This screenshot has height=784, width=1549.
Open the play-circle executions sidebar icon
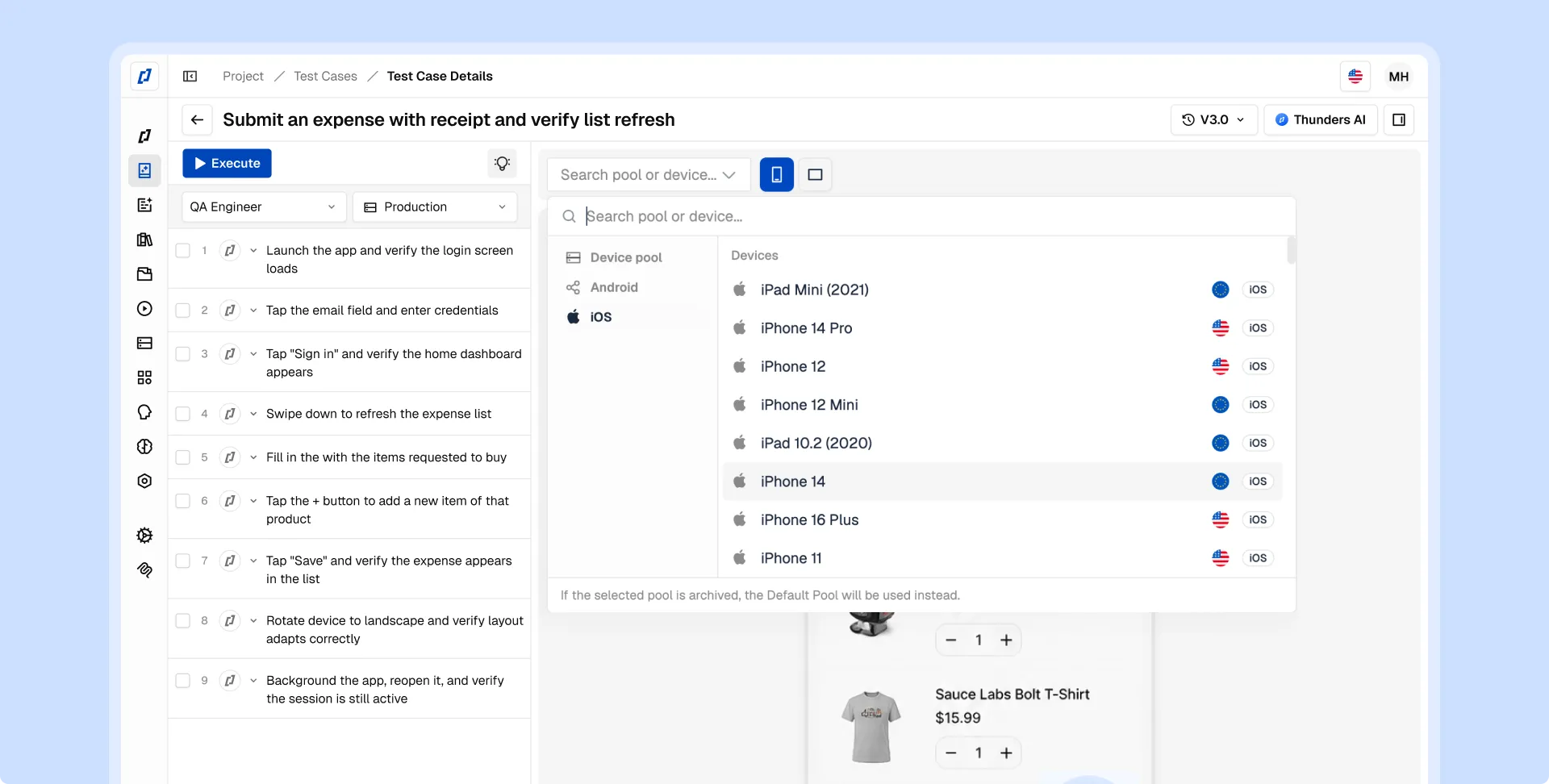(x=144, y=309)
